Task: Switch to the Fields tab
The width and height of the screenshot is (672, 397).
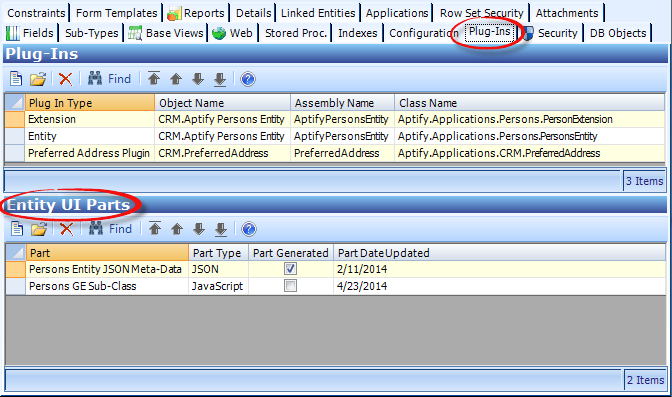Action: (30, 33)
